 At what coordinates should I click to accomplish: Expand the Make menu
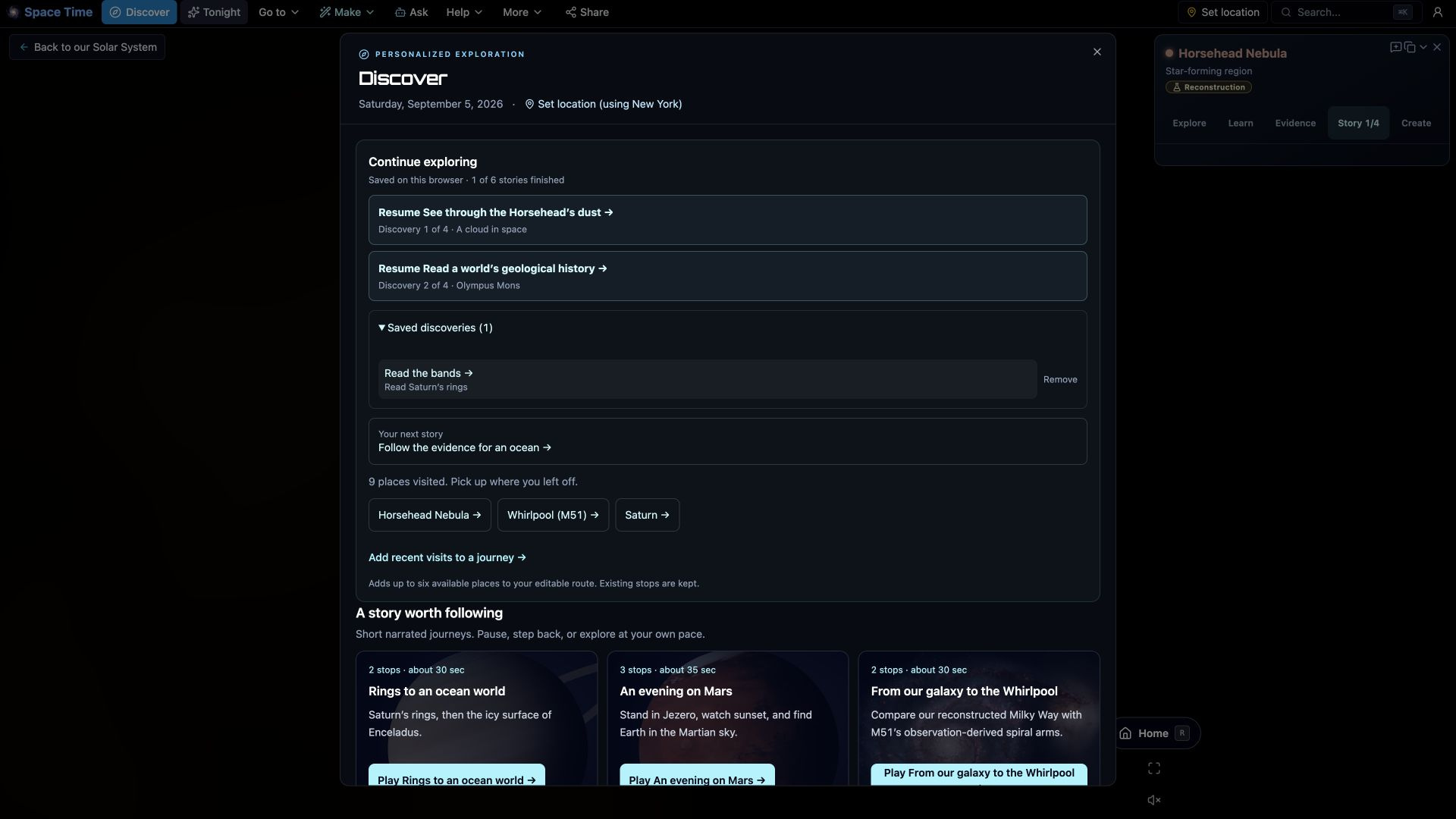coord(347,12)
